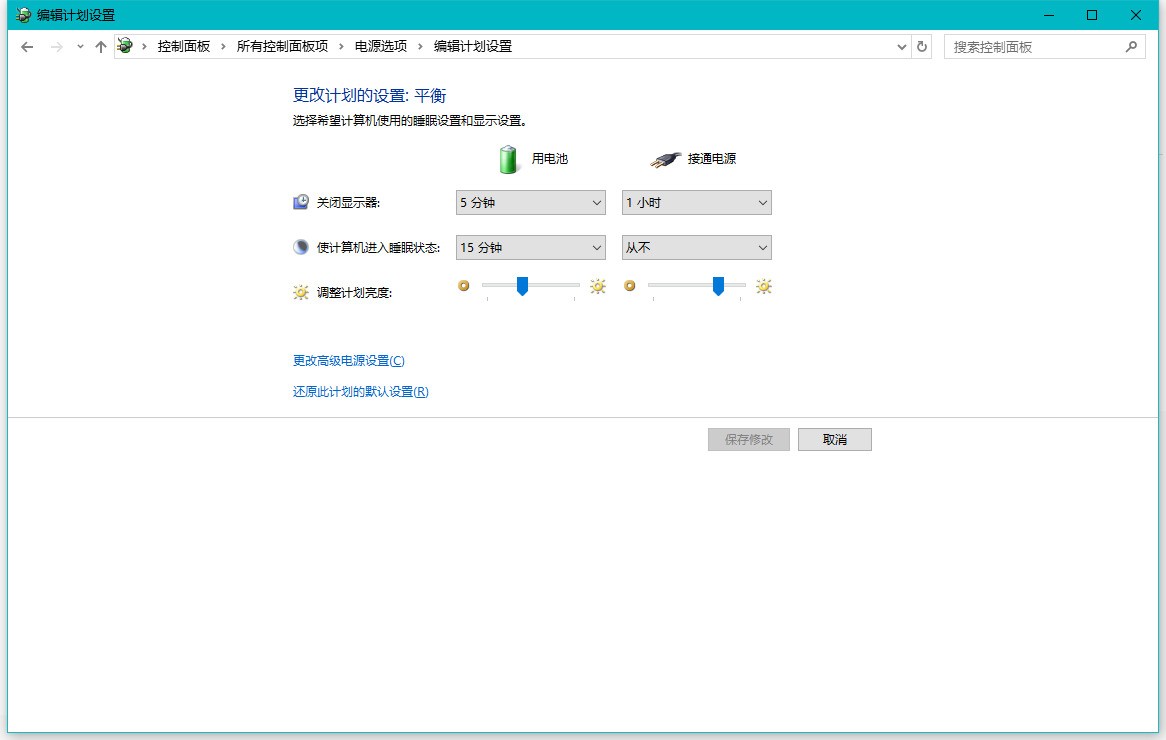Image resolution: width=1166 pixels, height=740 pixels.
Task: Open plugged-in display-off dropdown showing 1 小时
Action: [697, 202]
